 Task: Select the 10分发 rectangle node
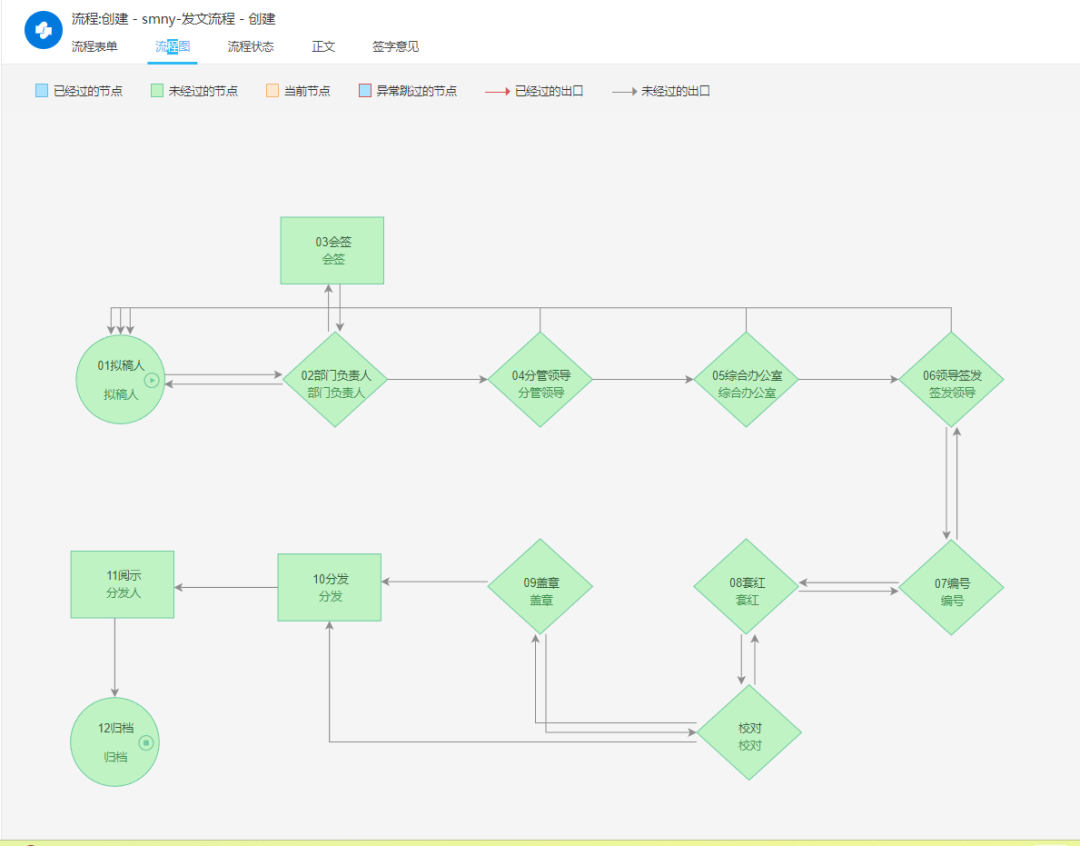[329, 587]
